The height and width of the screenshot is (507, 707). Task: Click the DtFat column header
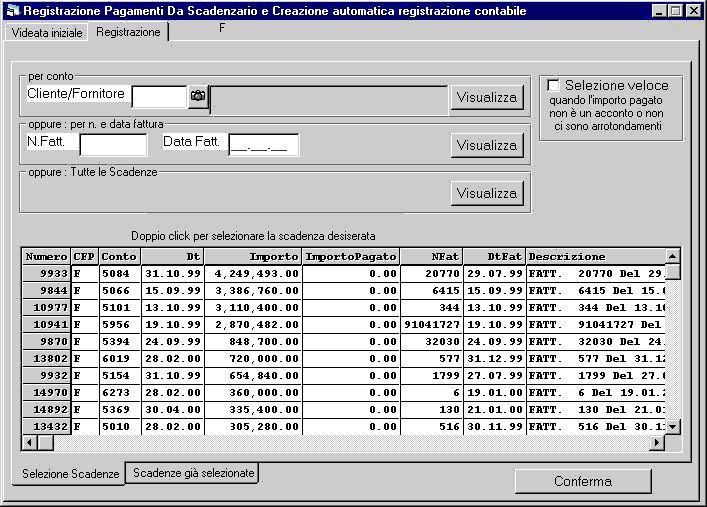[x=495, y=257]
